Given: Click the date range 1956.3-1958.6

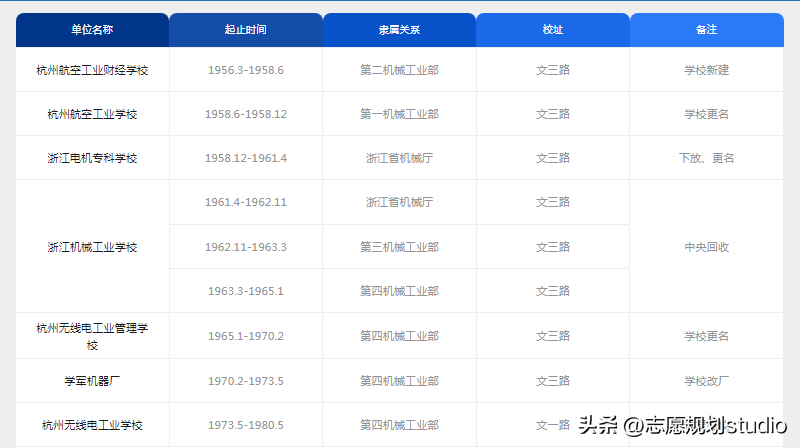Looking at the screenshot, I should pyautogui.click(x=246, y=70).
